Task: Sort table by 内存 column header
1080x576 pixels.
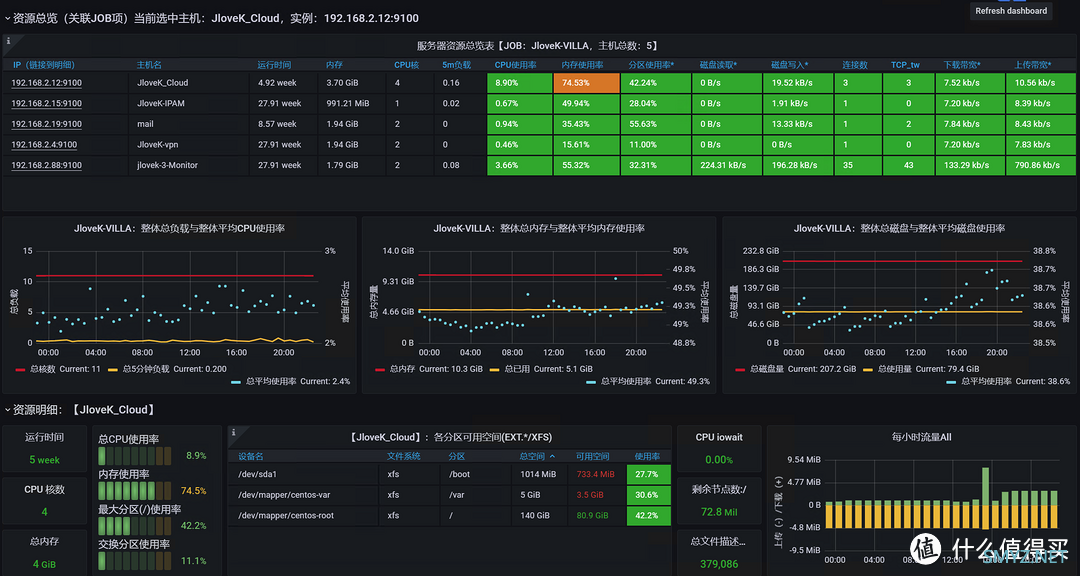Action: click(x=334, y=65)
